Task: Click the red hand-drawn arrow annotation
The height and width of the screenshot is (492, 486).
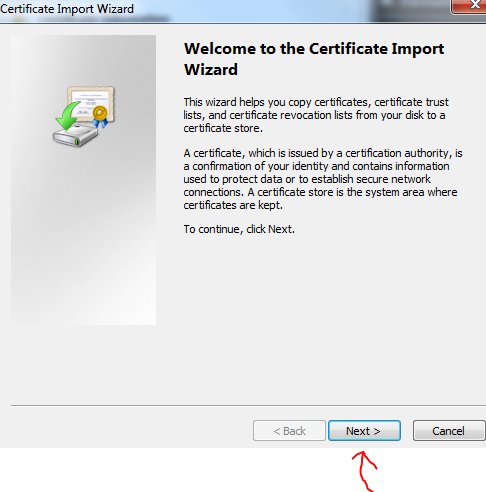Action: 365,471
